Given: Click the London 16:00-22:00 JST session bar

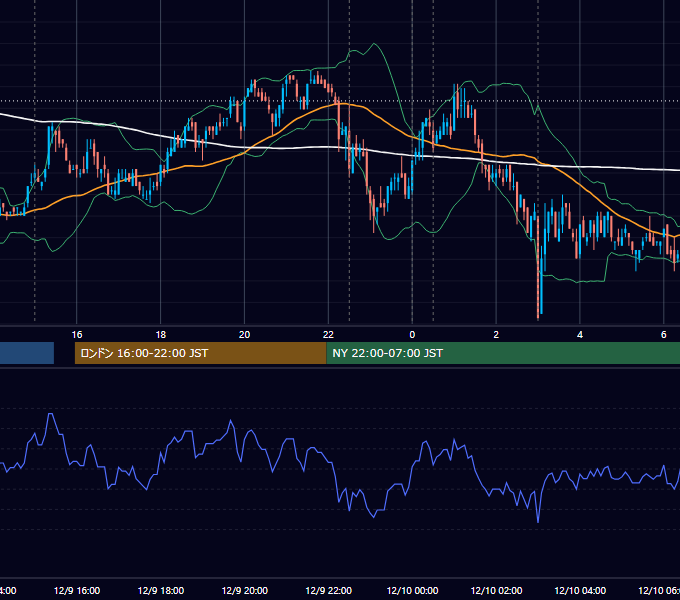Looking at the screenshot, I should (200, 353).
